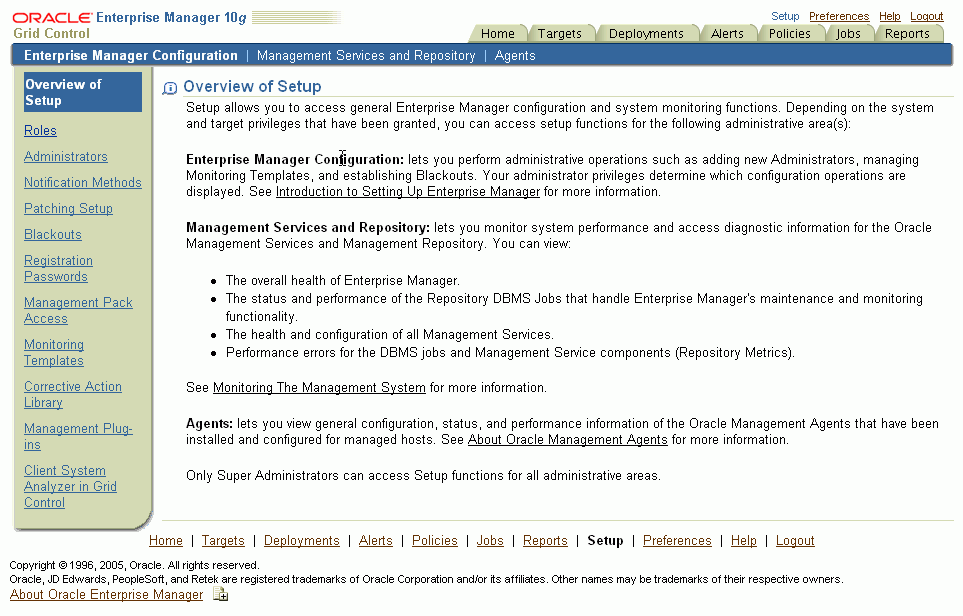The image size is (963, 616).
Task: Open the document icon next to About Oracle Enterprise Manager
Action: tap(219, 593)
